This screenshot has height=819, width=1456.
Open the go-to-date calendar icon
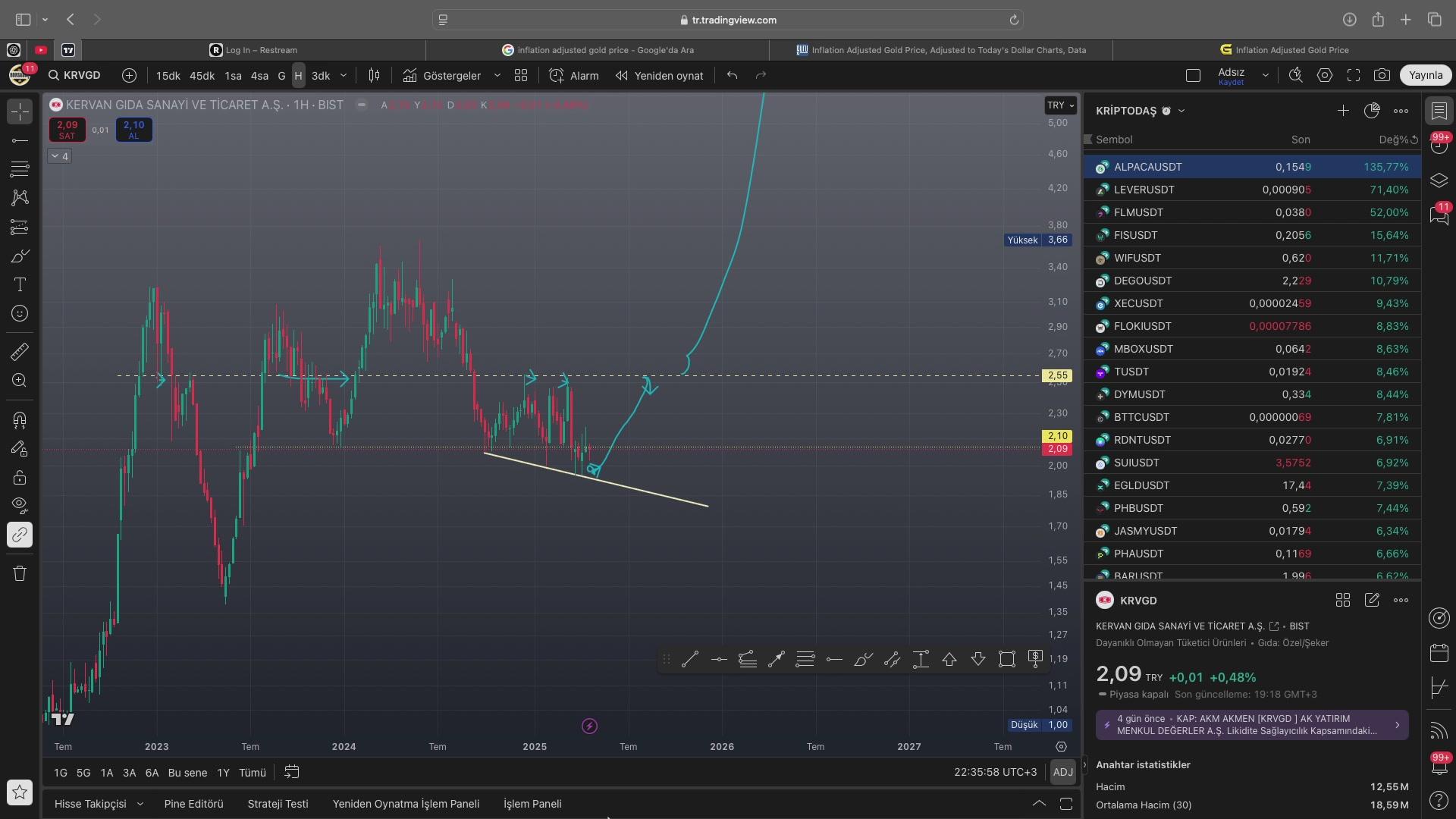click(x=291, y=772)
